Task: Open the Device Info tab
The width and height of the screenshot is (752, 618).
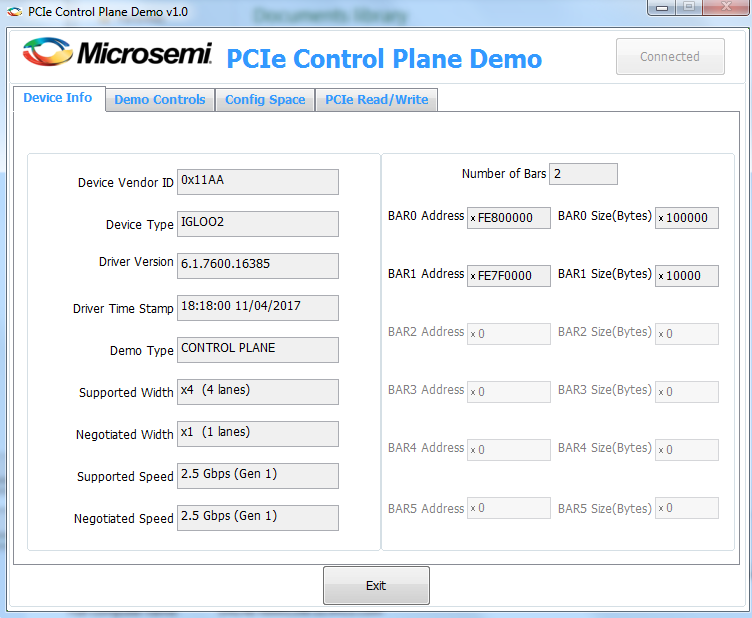Action: pos(58,98)
